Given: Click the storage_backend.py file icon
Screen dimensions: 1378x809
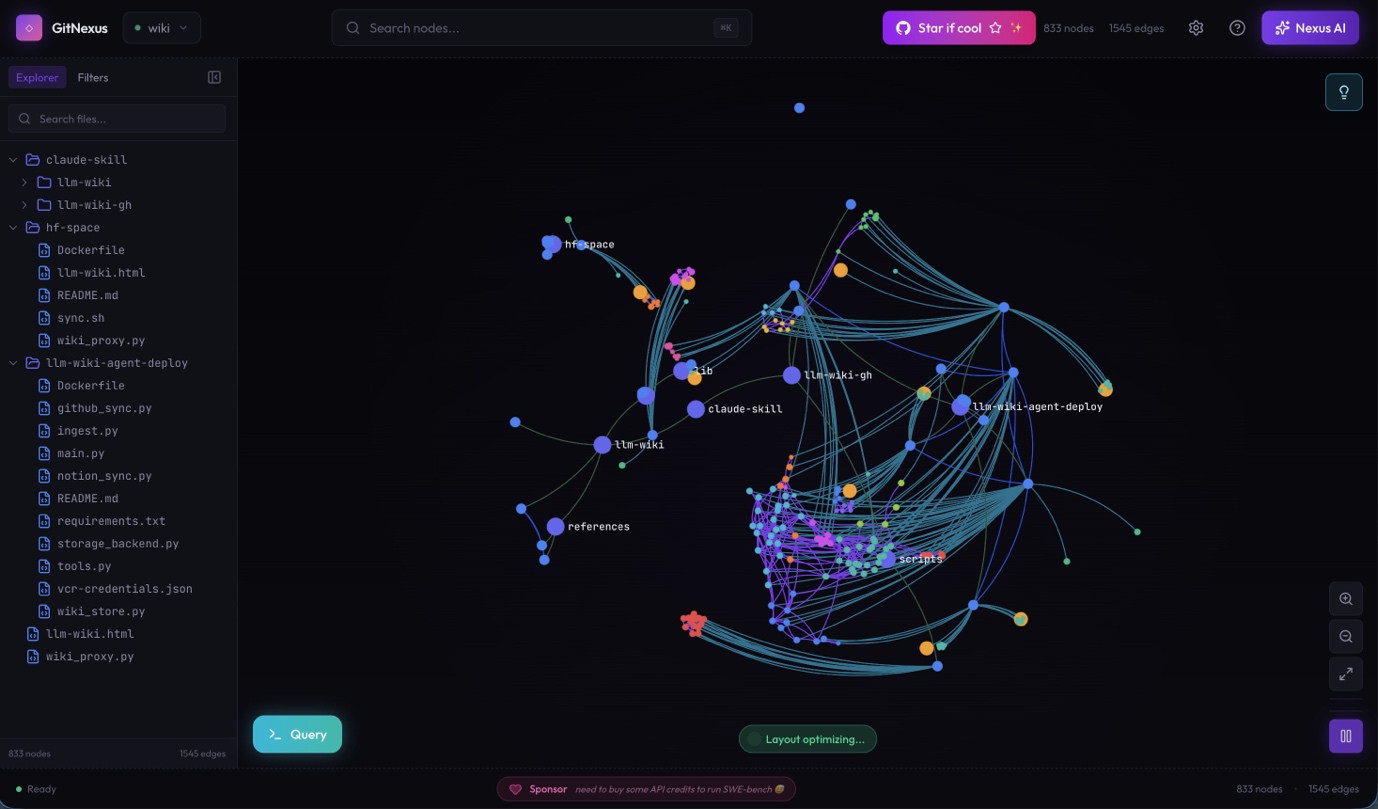Looking at the screenshot, I should pyautogui.click(x=44, y=544).
